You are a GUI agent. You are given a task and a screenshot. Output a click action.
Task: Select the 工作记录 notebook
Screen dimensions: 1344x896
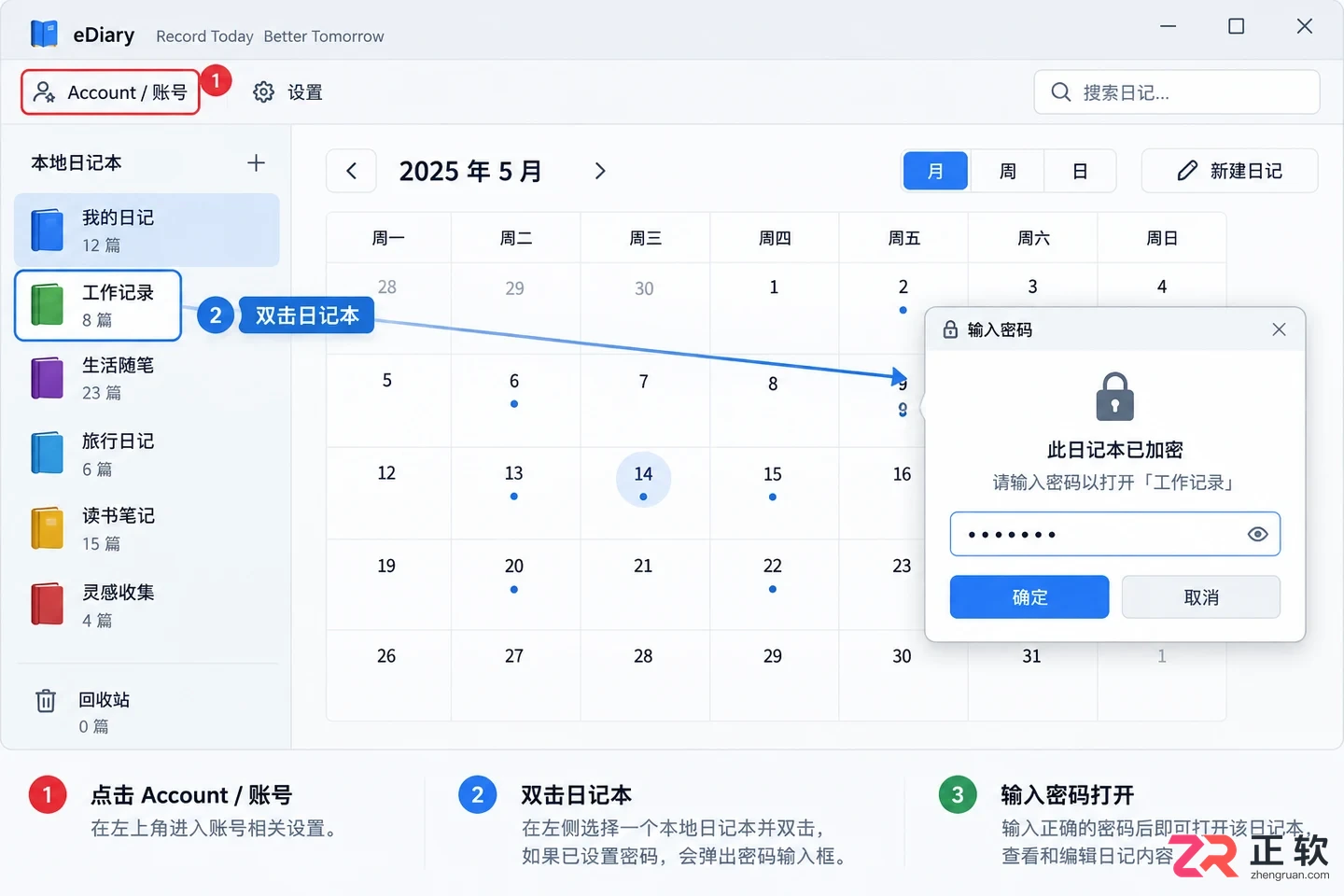click(x=98, y=305)
